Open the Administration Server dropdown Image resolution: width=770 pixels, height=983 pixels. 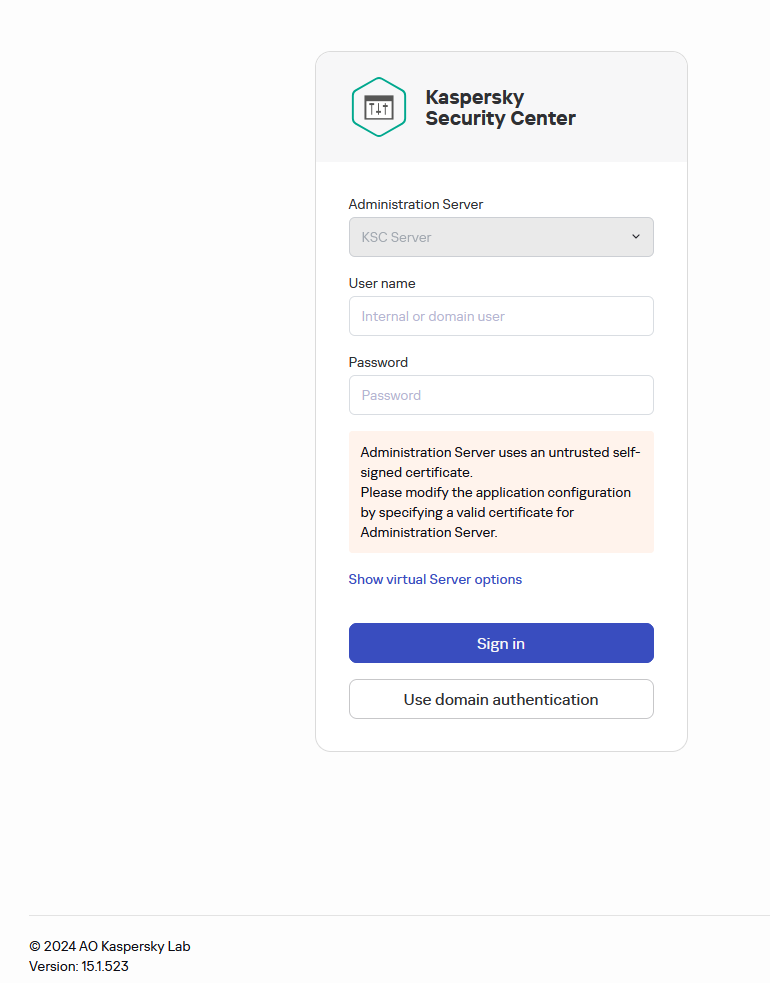500,237
